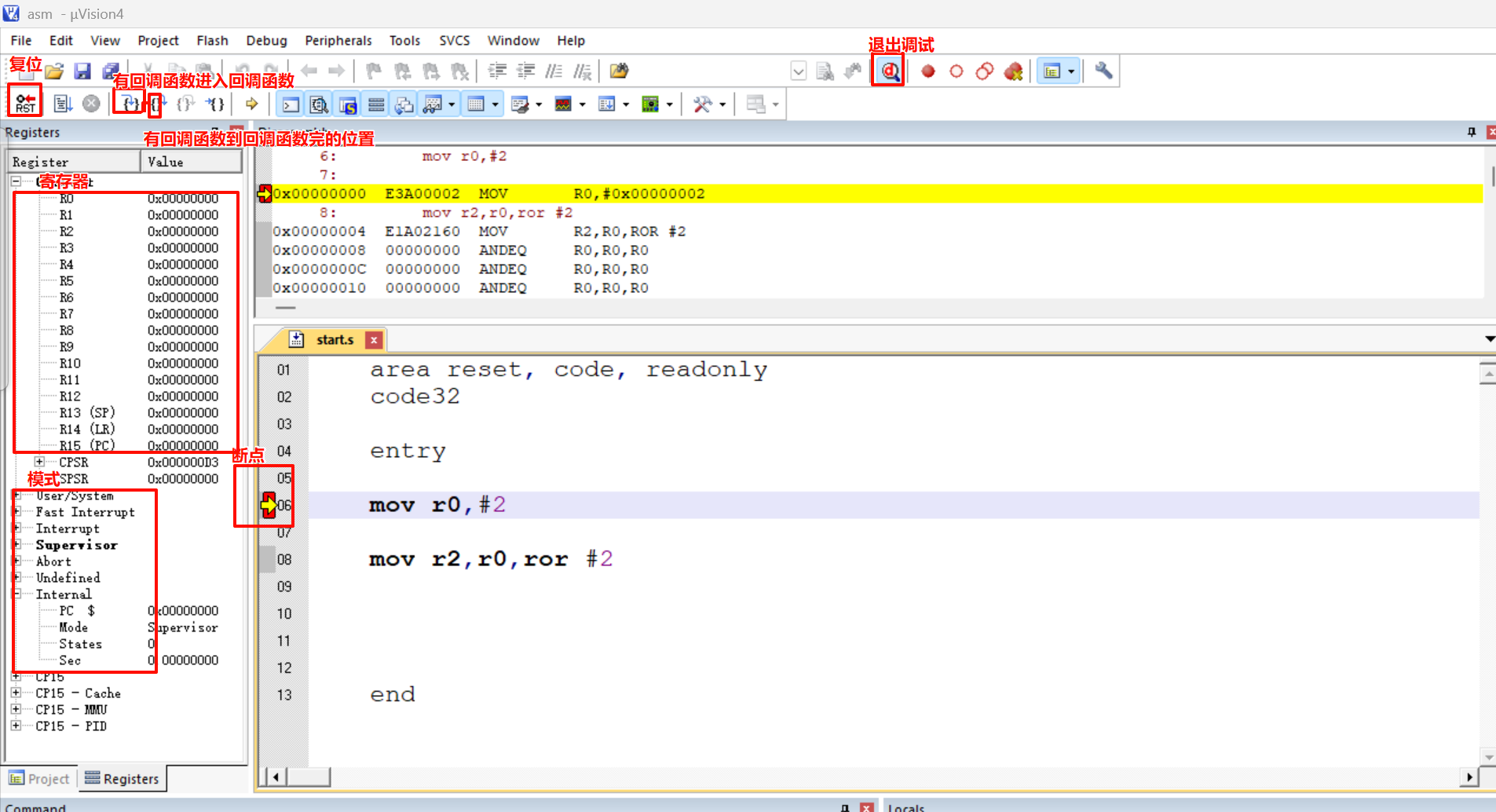Click Insert/Remove Breakpoint red dot icon
Viewport: 1496px width, 812px height.
click(x=927, y=71)
